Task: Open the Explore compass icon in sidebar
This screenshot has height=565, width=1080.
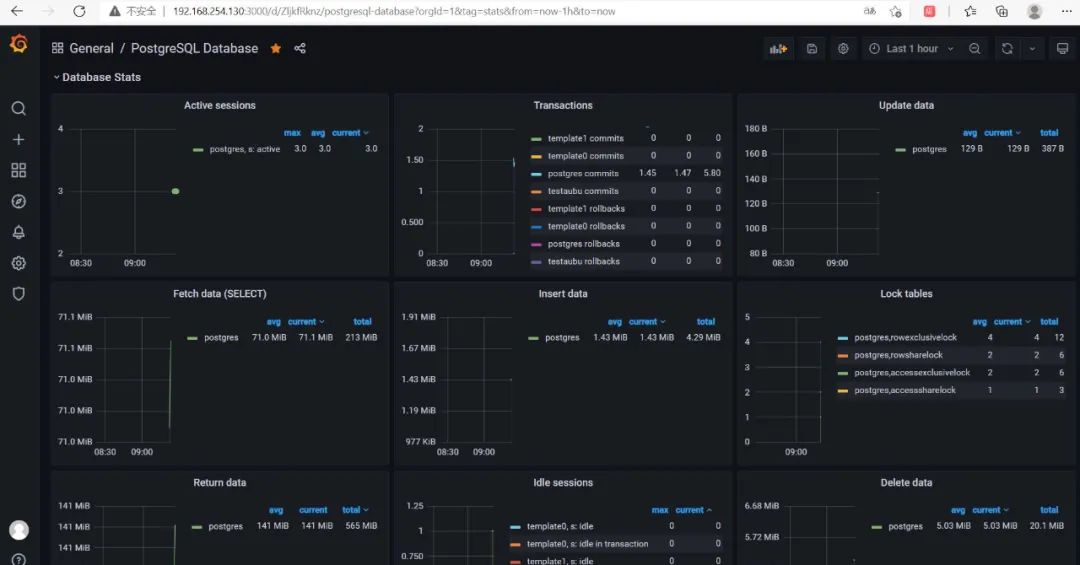Action: [19, 201]
